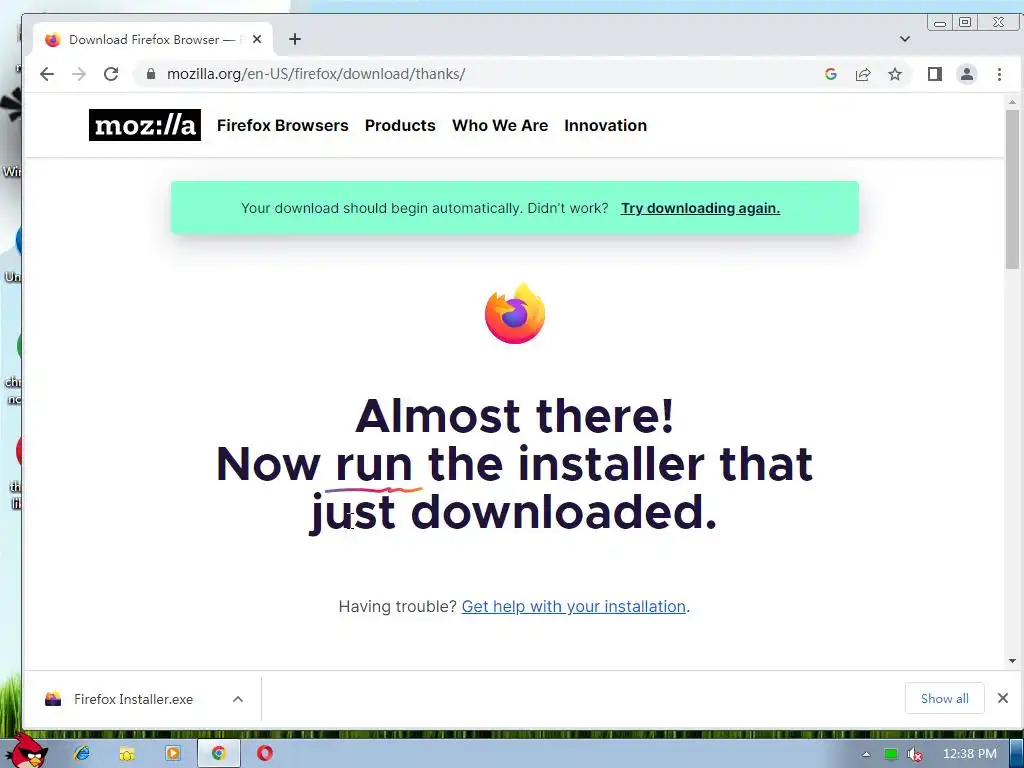Open the Google icon in address bar

click(831, 74)
